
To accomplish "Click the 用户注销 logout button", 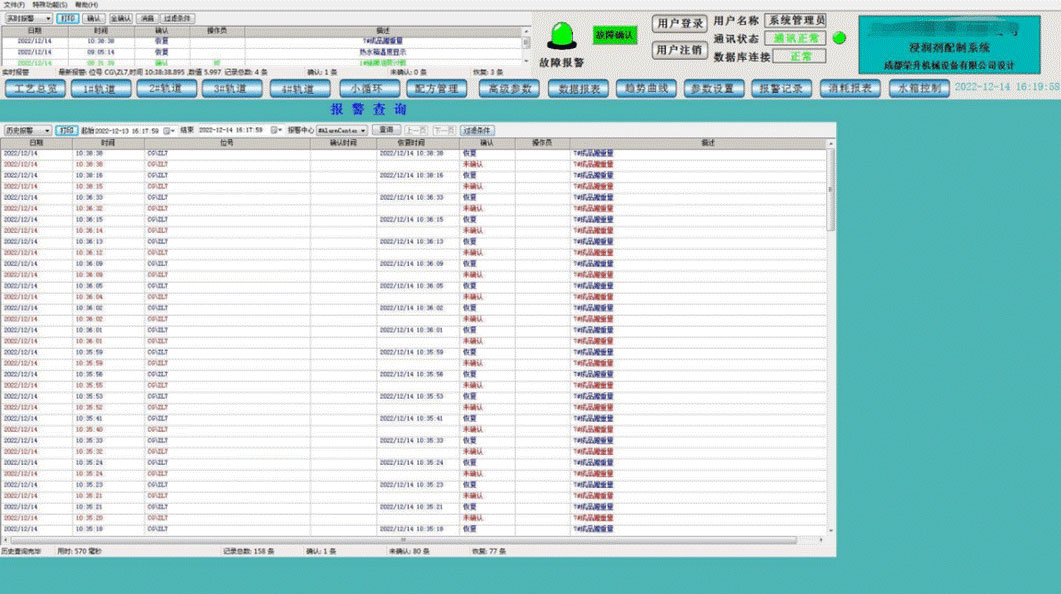I will point(679,49).
